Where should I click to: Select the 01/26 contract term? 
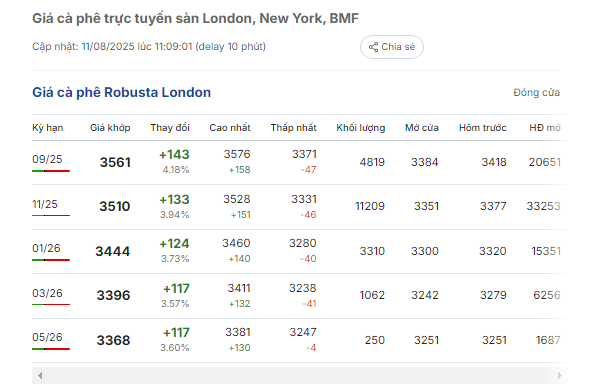(x=46, y=248)
